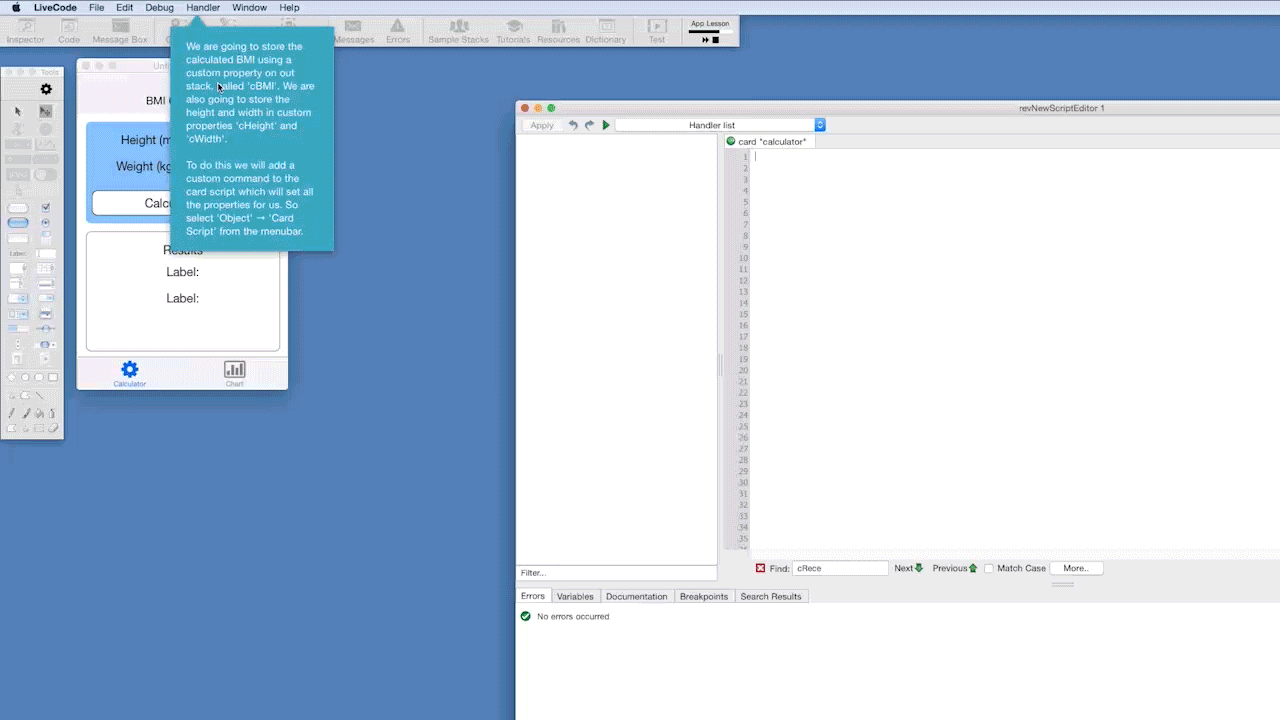Click the gear icon in Tools palette

46,89
